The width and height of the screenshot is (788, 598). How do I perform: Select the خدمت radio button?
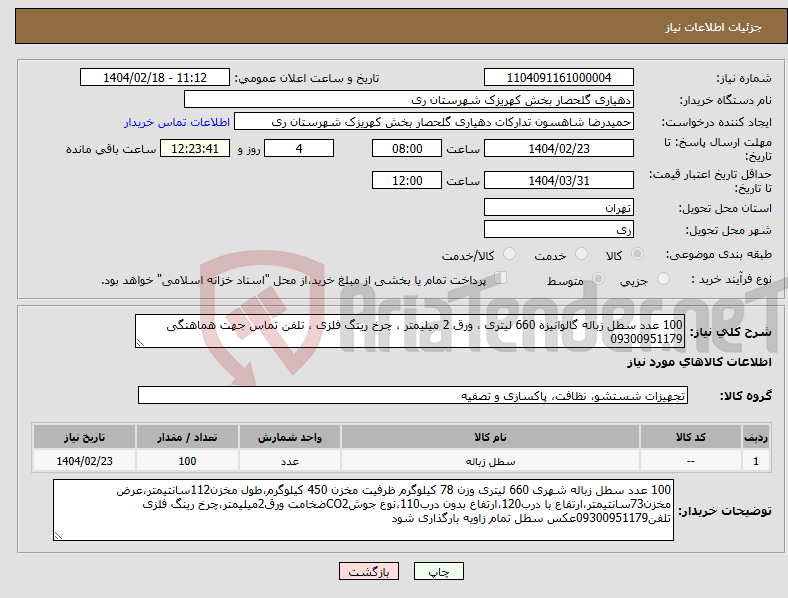point(581,254)
